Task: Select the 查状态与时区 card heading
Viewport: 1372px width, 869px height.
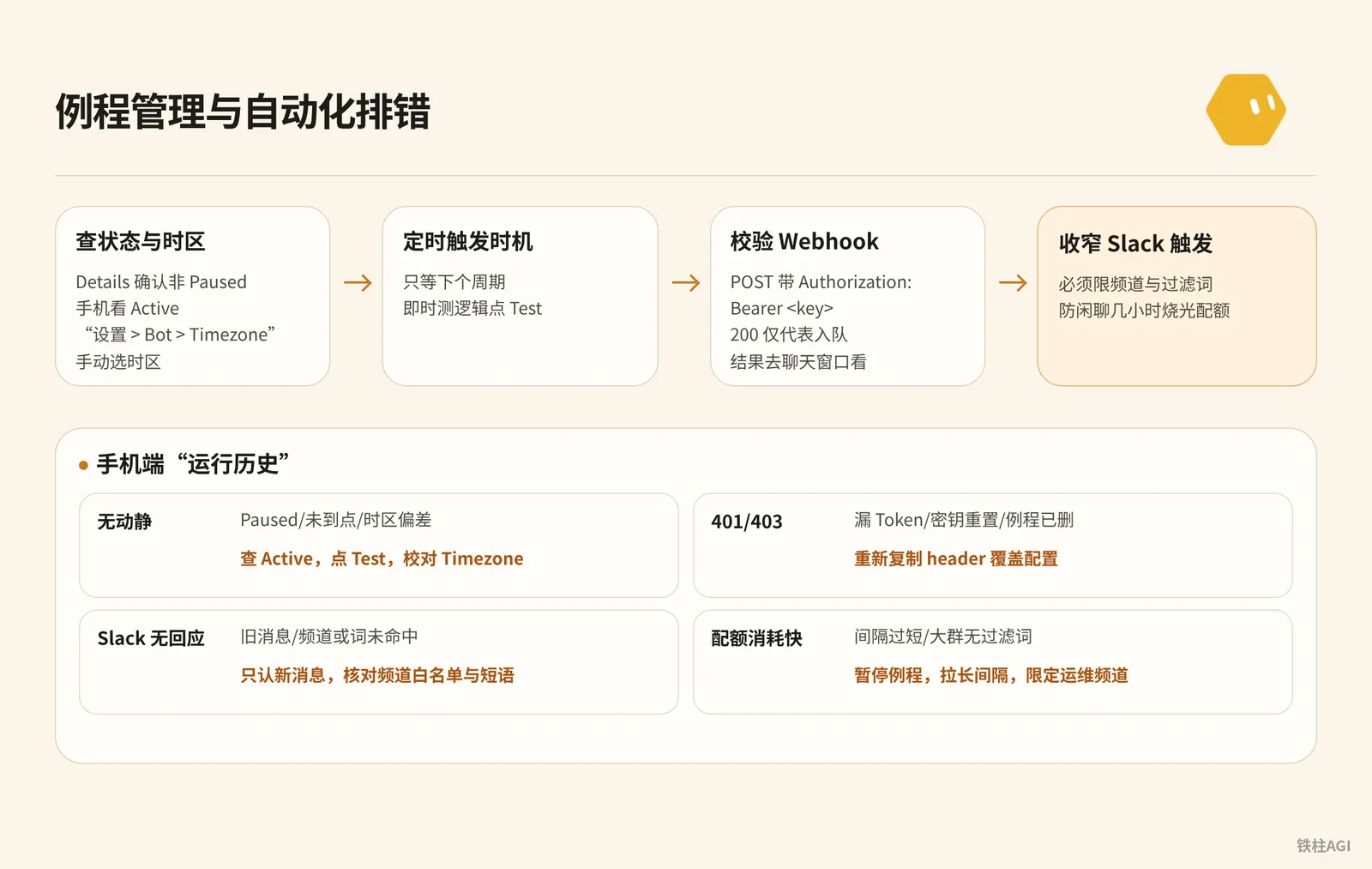Action: [141, 242]
